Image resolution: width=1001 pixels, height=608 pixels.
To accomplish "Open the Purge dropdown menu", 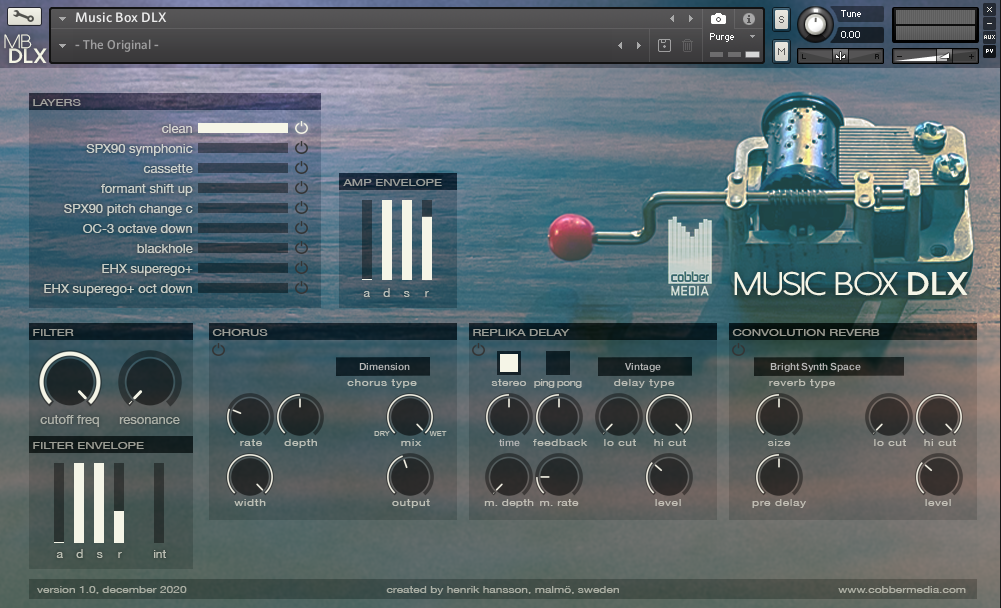I will coord(732,37).
